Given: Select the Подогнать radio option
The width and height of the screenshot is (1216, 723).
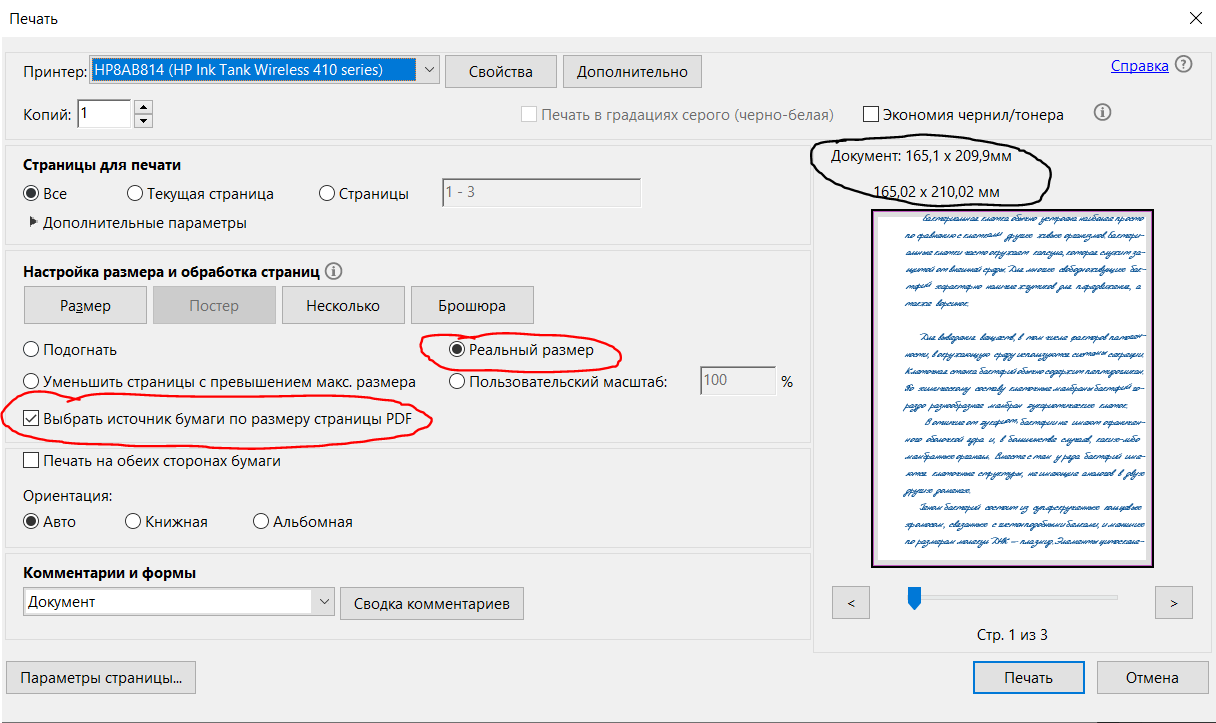Looking at the screenshot, I should click(x=32, y=350).
